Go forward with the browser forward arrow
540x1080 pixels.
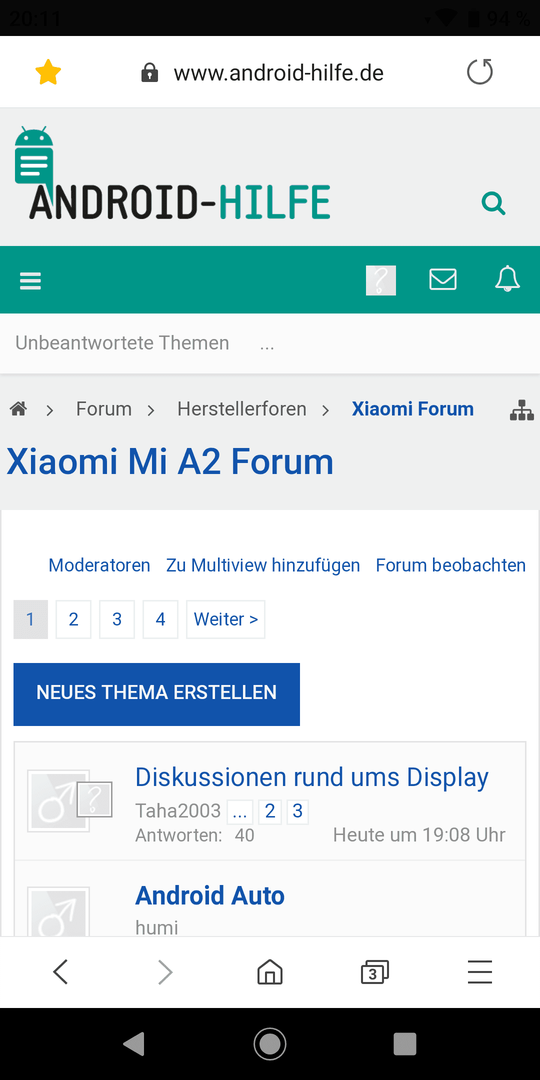[165, 972]
